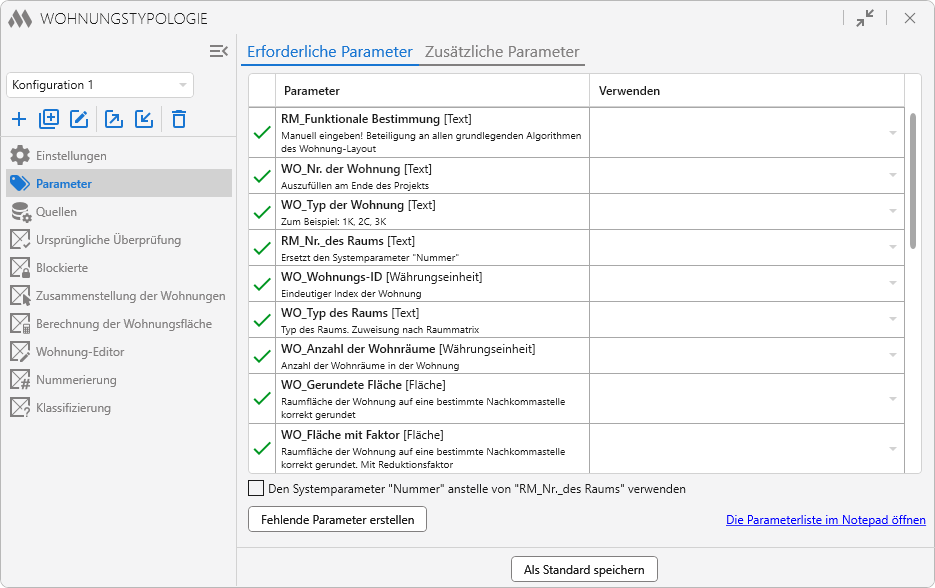Click the rename configuration pencil icon
935x588 pixels.
click(x=79, y=119)
